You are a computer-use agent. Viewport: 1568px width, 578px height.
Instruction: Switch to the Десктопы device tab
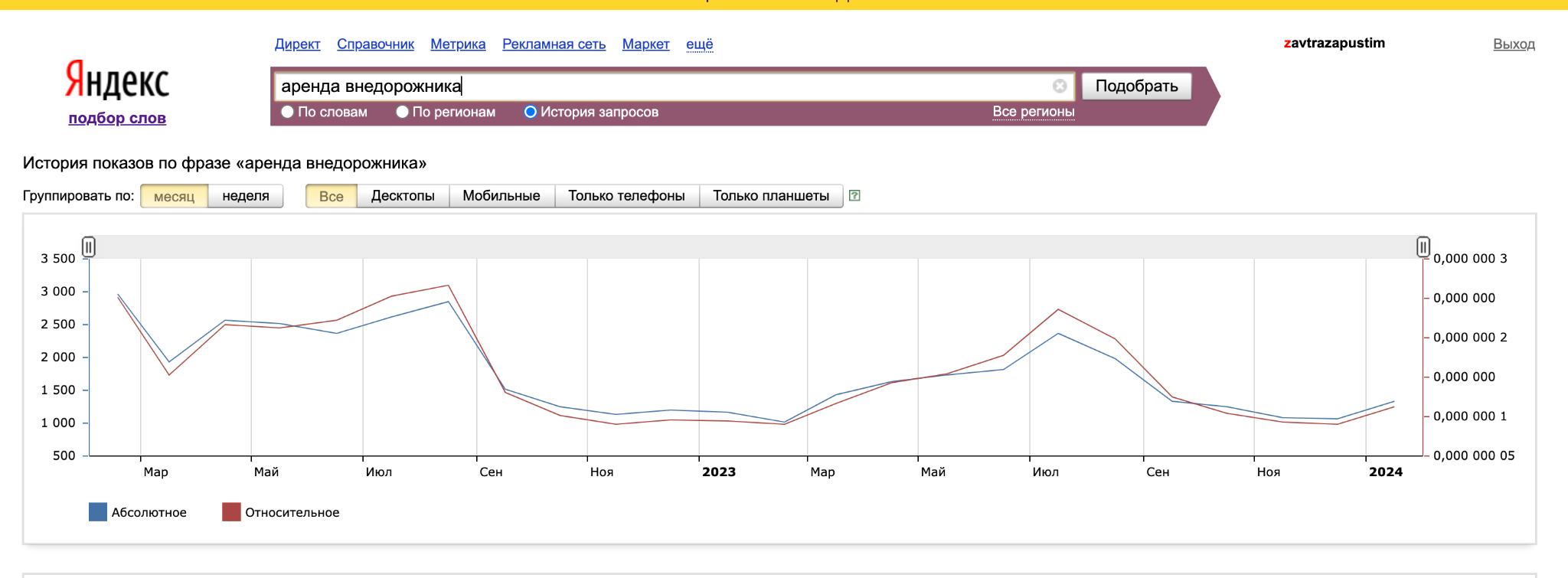(x=403, y=196)
